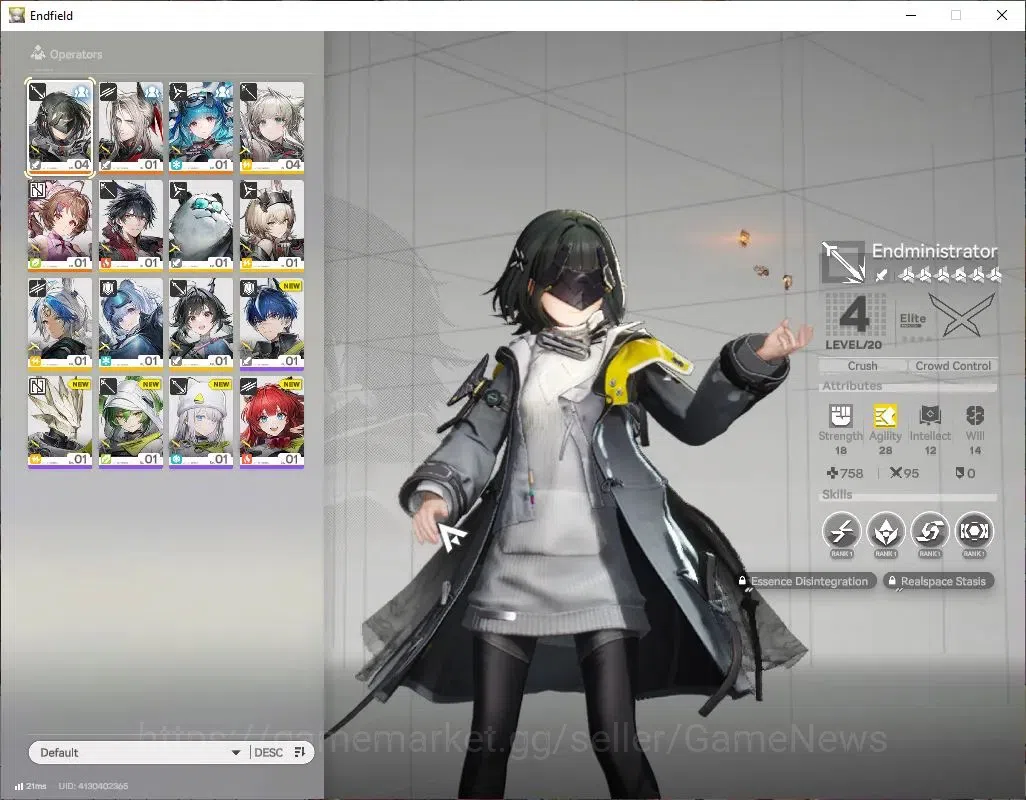
Task: Click the Endministrator class sword icon
Action: point(843,262)
